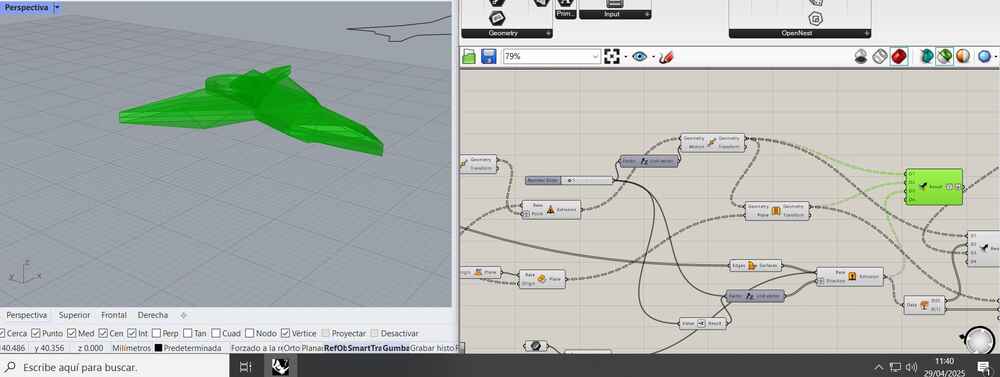Expand the Perspectiva viewport menu arrow
Image resolution: width=1000 pixels, height=377 pixels.
(x=57, y=8)
